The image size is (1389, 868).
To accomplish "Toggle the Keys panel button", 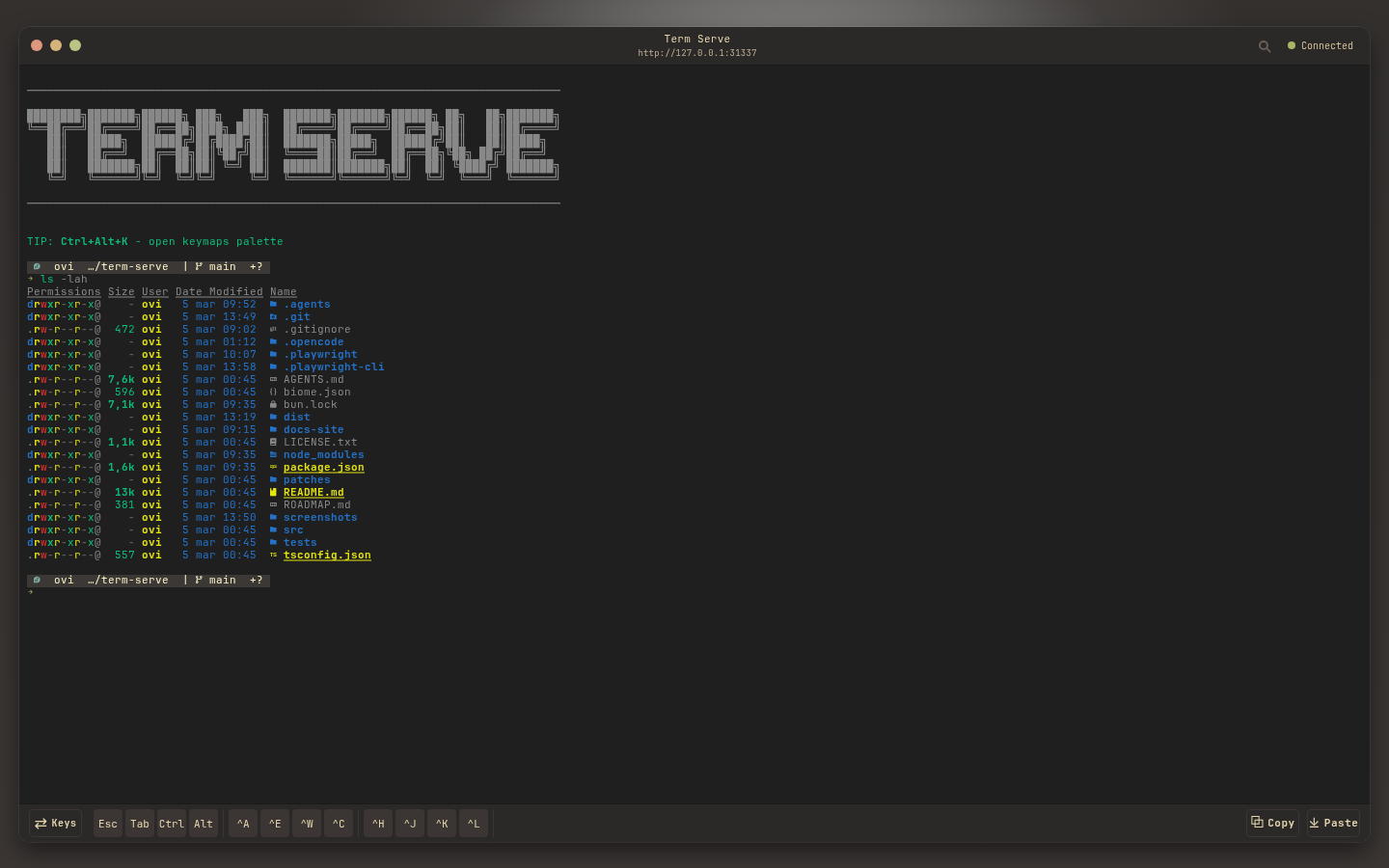I will 54,823.
